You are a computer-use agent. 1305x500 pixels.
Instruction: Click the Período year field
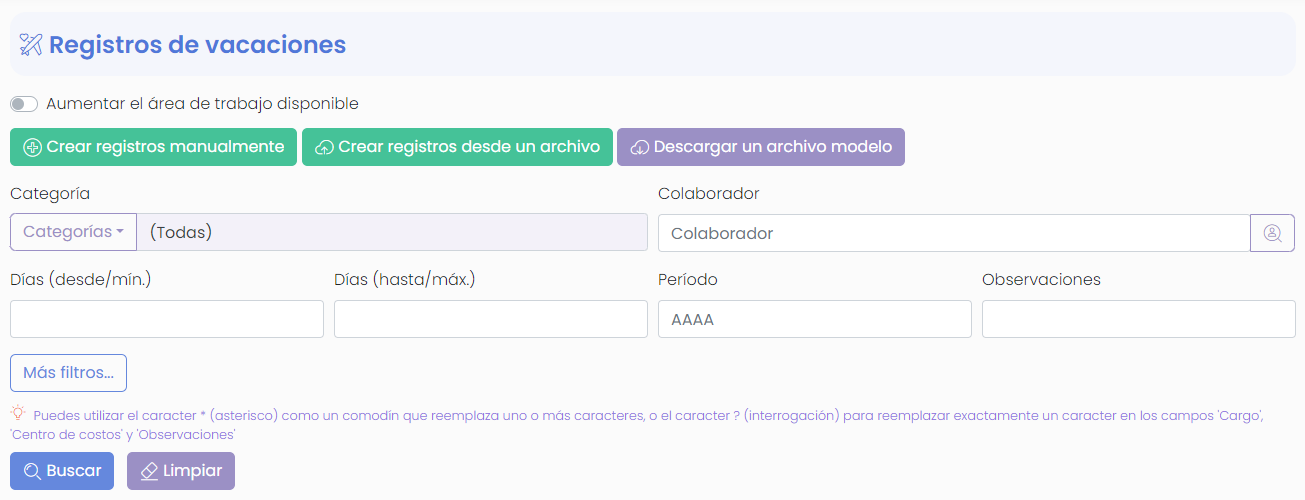(815, 319)
